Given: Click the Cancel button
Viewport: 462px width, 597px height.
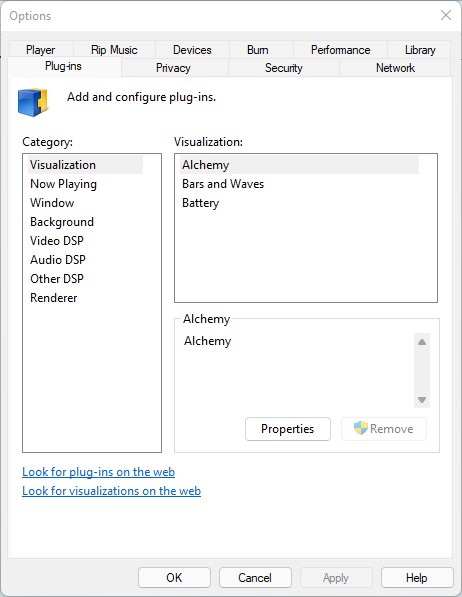Looking at the screenshot, I should 255,578.
